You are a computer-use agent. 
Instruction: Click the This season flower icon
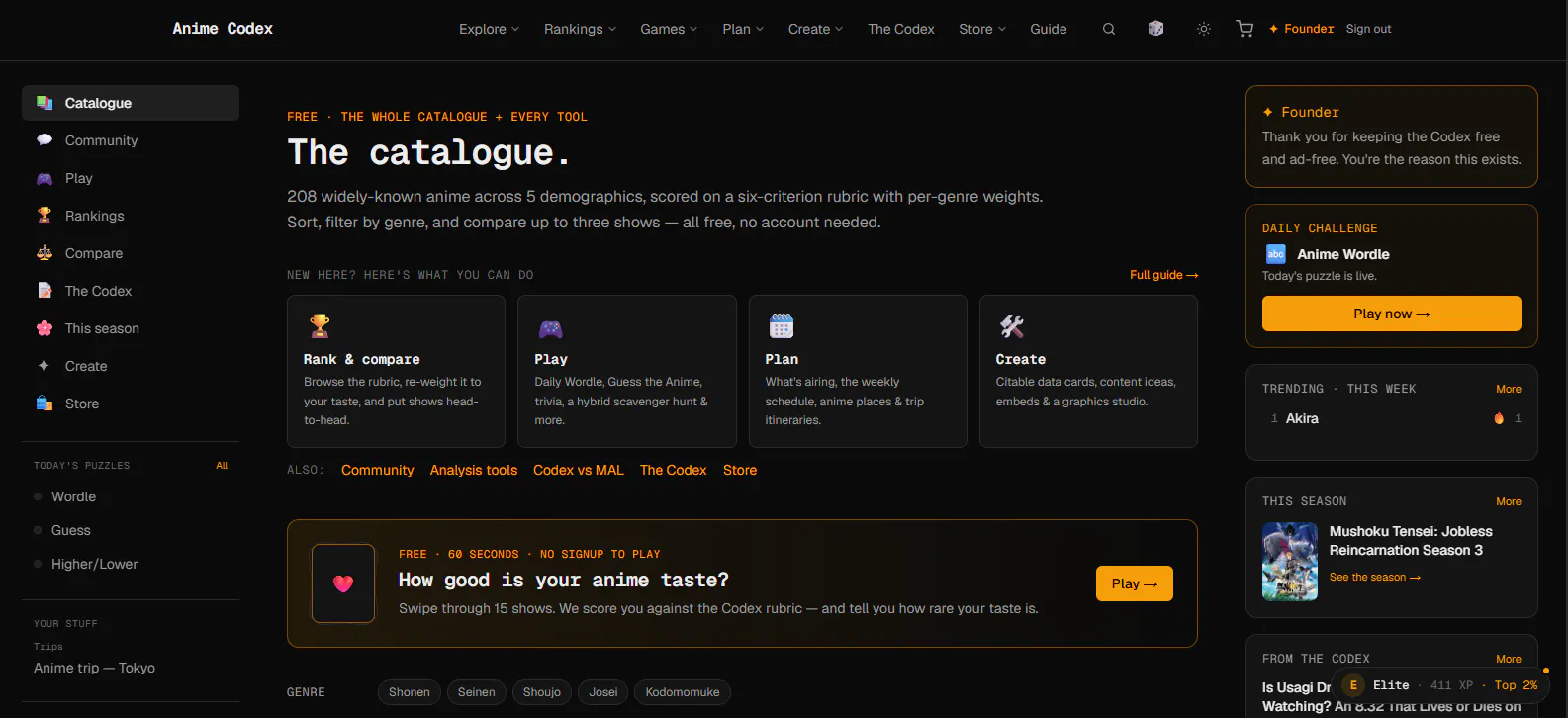45,328
